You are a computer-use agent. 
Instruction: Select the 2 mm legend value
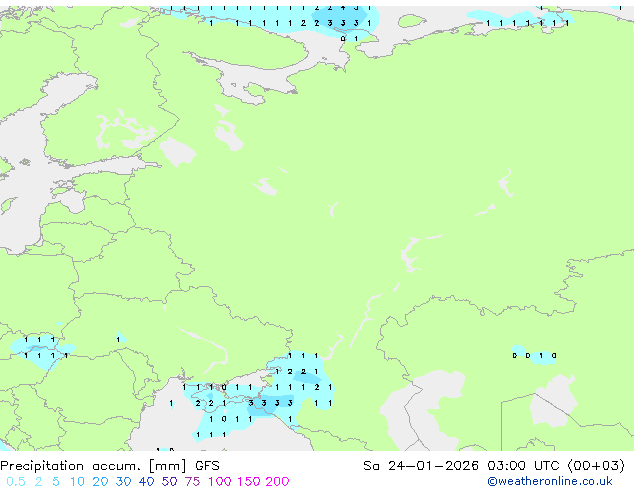point(38,482)
